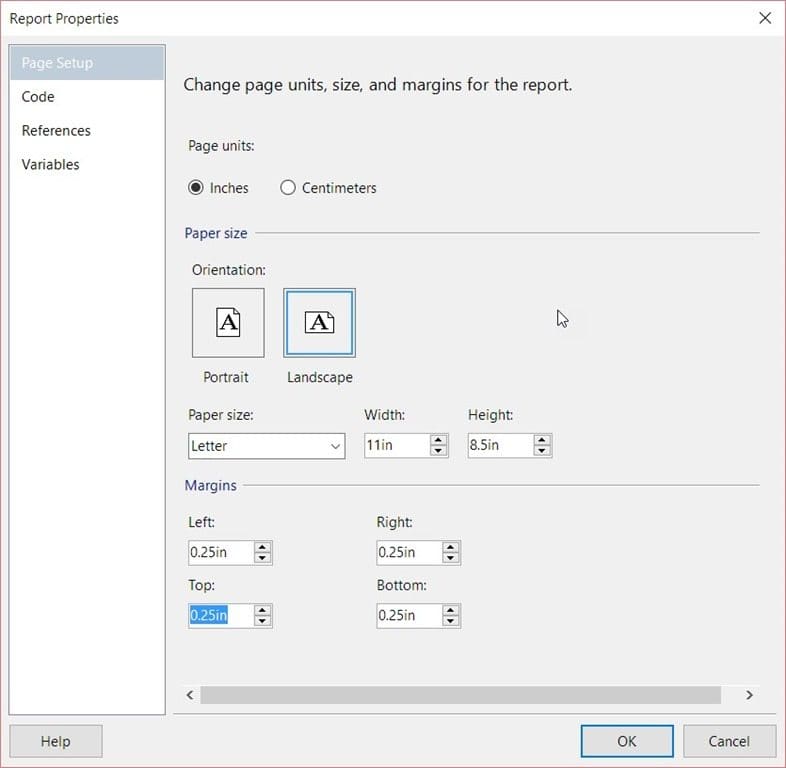Viewport: 786px width, 768px height.
Task: Select the Landscape orientation icon
Action: coord(319,322)
